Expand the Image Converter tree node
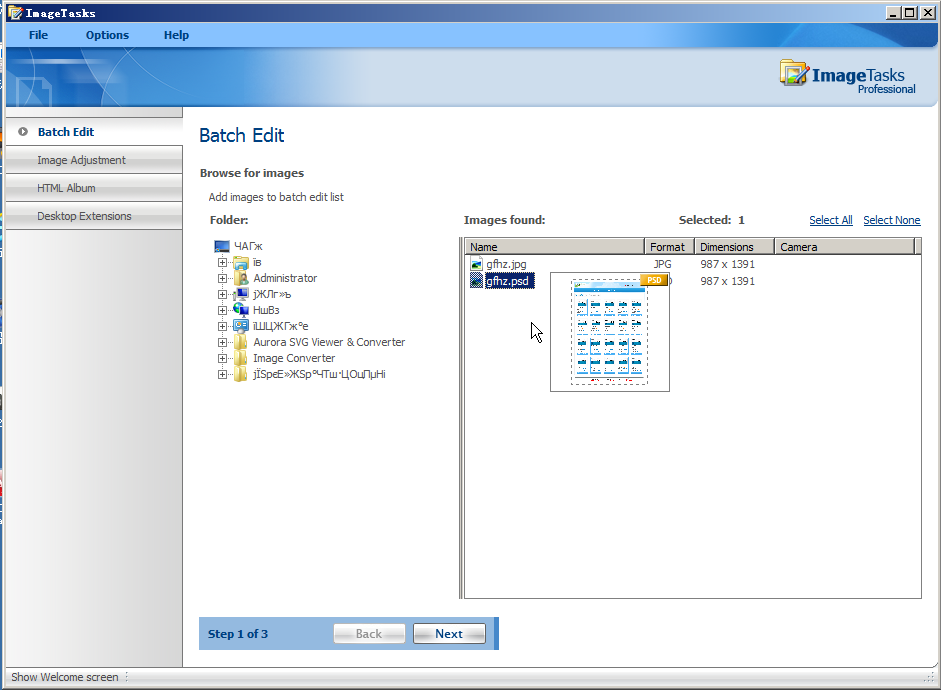The height and width of the screenshot is (690, 941). coord(222,358)
